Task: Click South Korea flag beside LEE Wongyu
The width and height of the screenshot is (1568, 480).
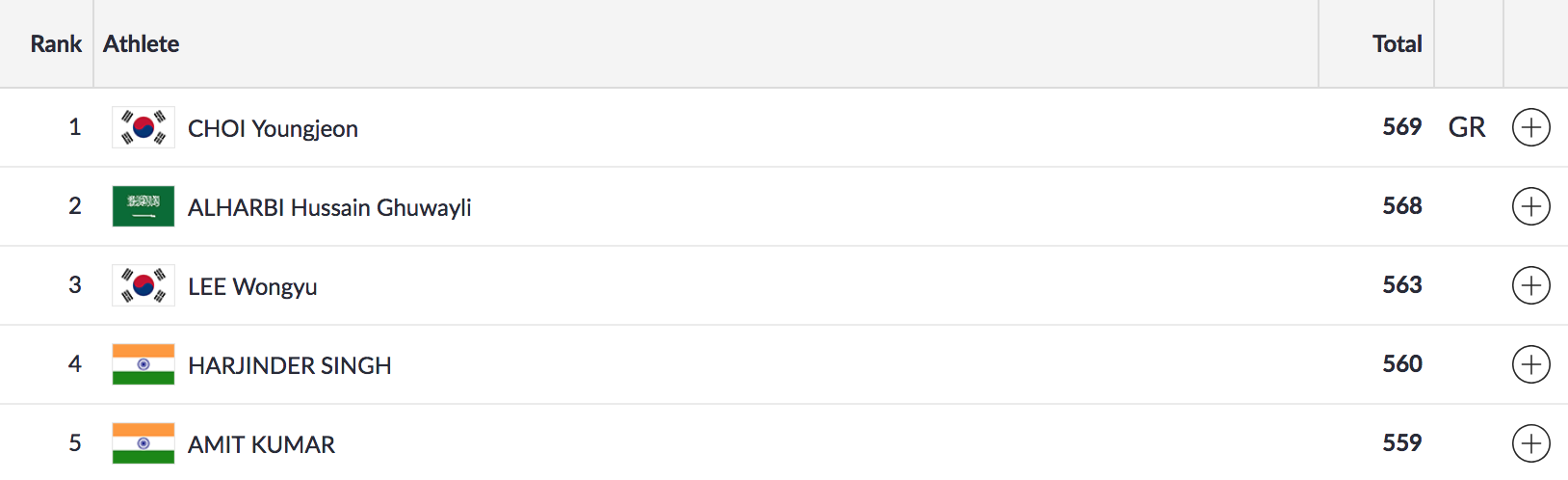Action: tap(144, 285)
